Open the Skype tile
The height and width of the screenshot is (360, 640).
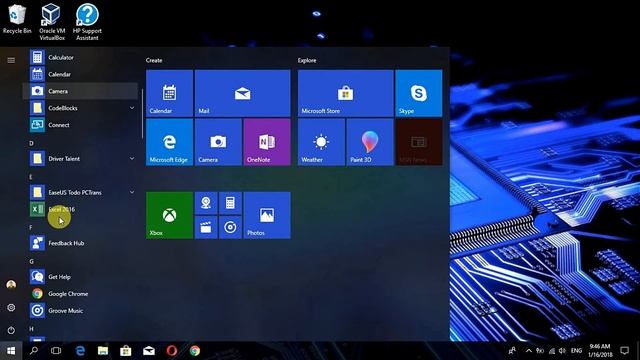pyautogui.click(x=419, y=93)
